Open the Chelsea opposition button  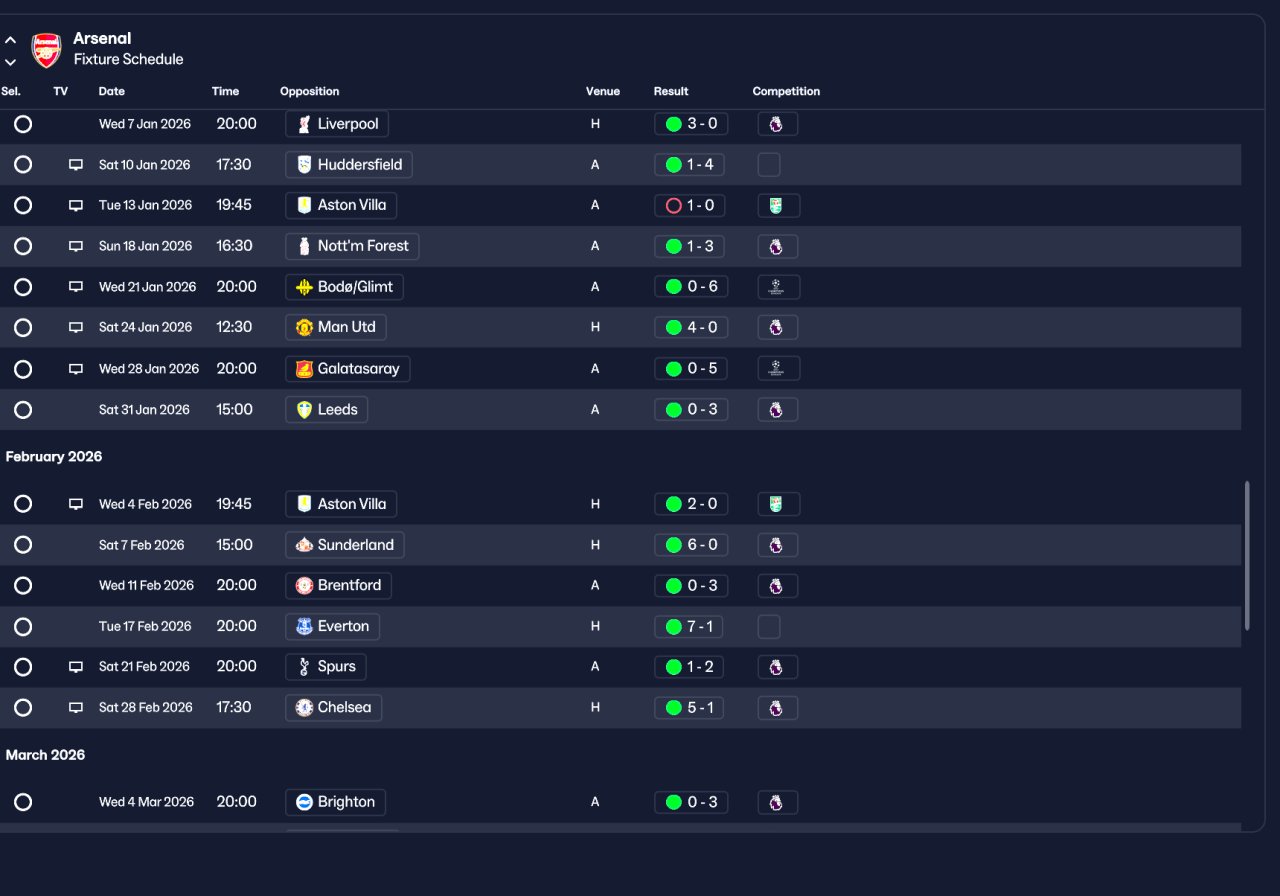click(333, 708)
